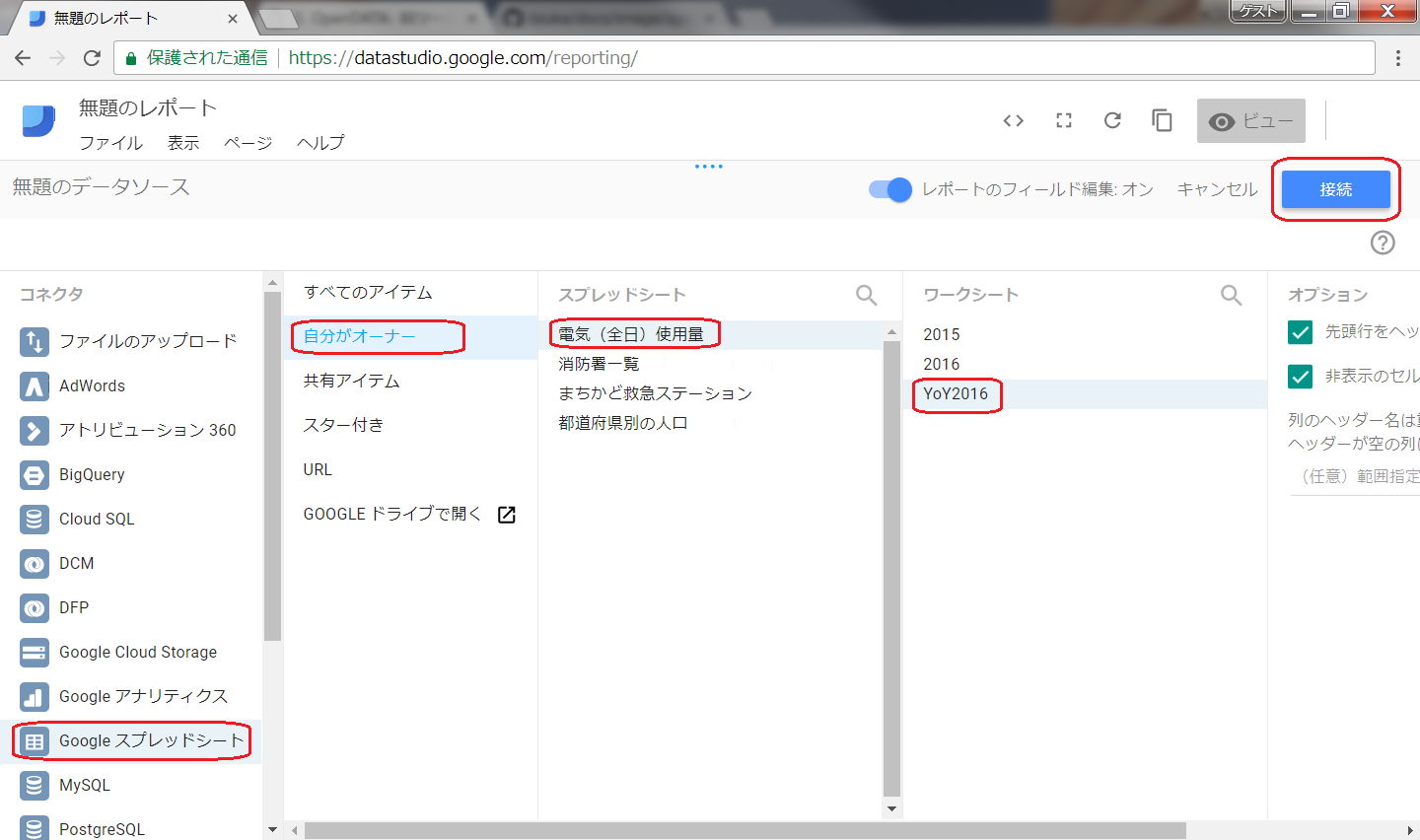Open the GOOGLE ドライブで開く link
The width and height of the screenshot is (1420, 840).
(x=392, y=514)
